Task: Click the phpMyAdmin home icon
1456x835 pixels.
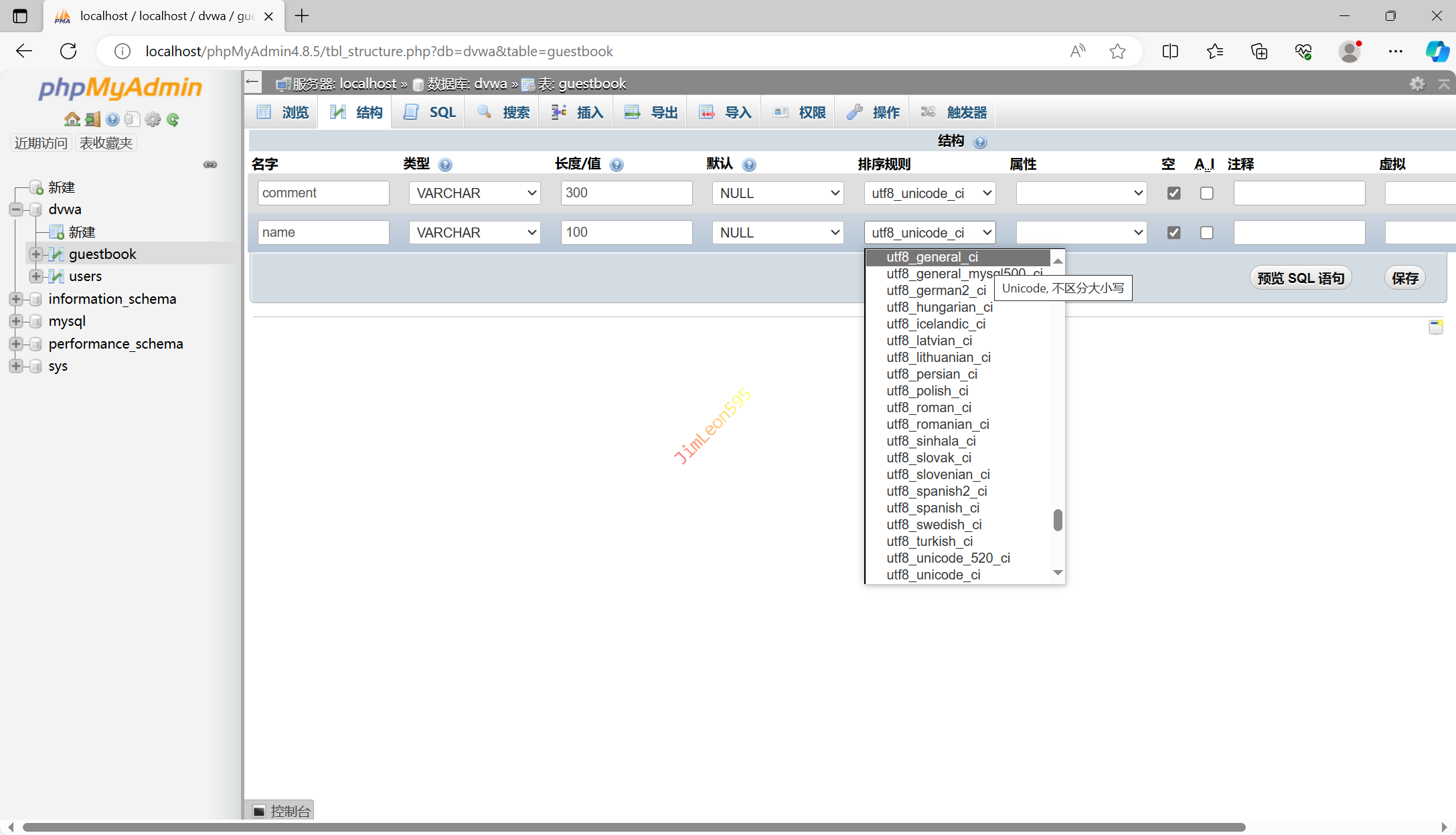Action: tap(72, 120)
